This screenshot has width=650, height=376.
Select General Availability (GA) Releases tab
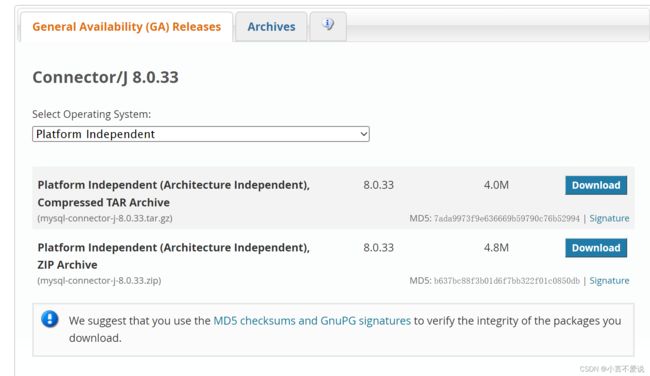tap(126, 27)
